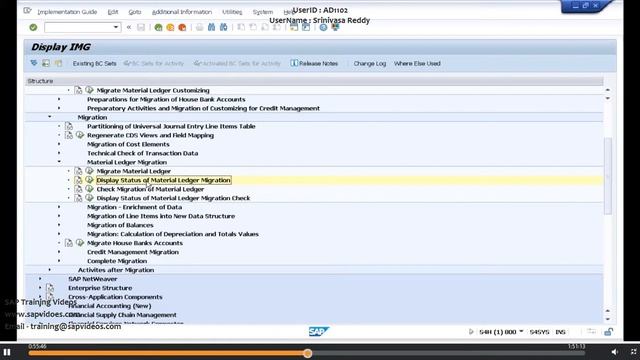This screenshot has width=640, height=360.
Task: Click the yellow Exit icon
Action: [170, 27]
